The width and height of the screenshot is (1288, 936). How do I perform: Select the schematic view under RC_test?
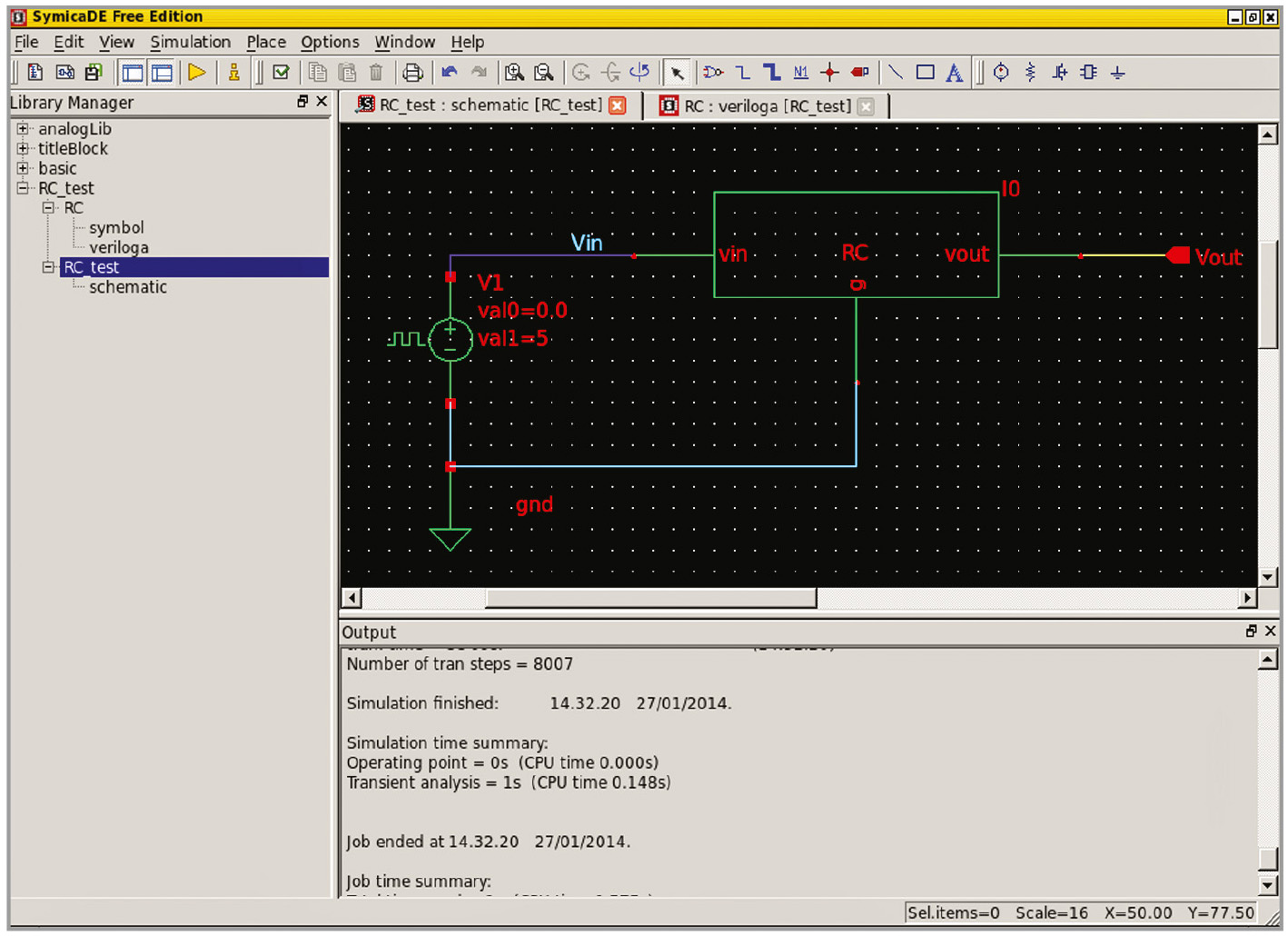[x=128, y=287]
